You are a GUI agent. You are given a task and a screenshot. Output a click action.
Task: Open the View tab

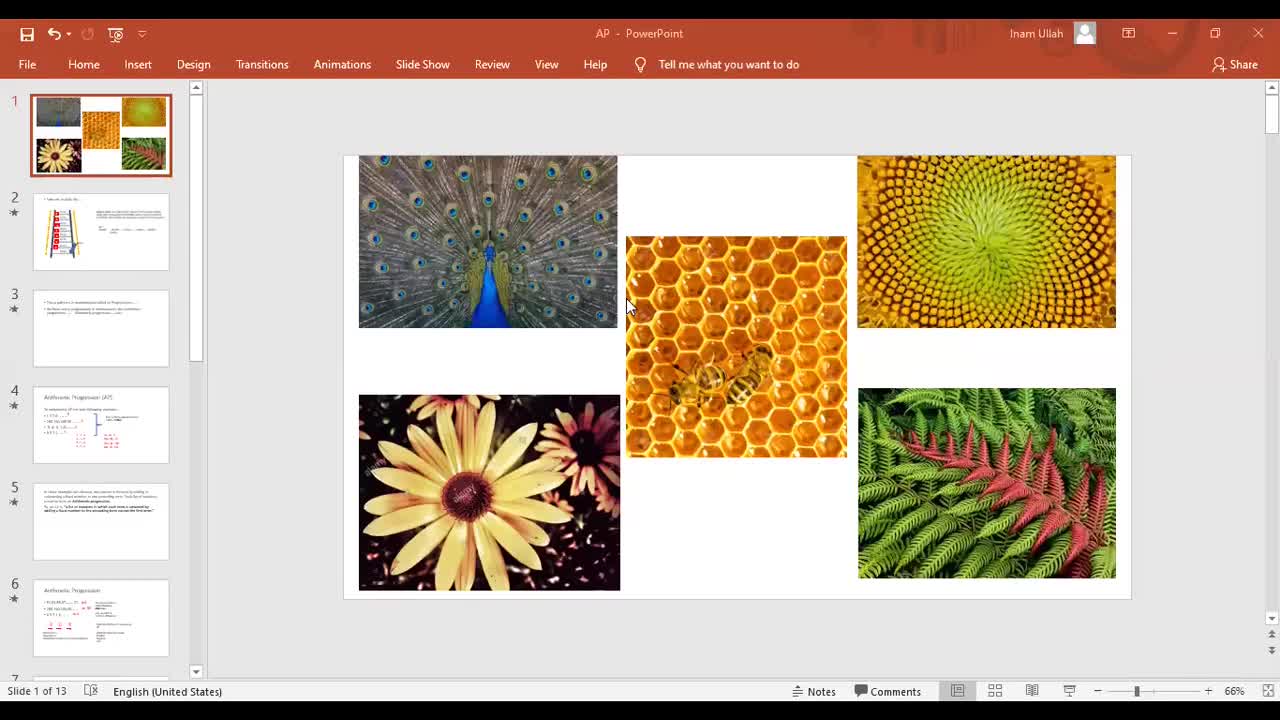(x=546, y=64)
